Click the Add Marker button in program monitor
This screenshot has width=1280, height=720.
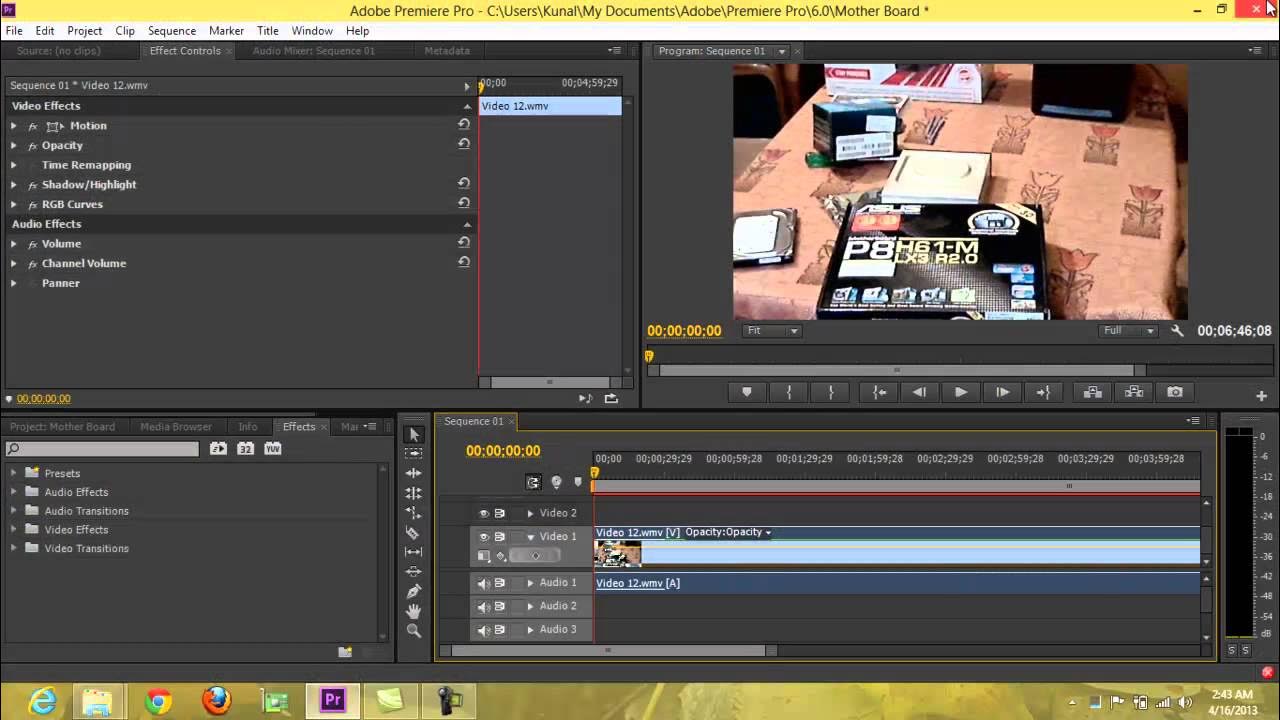coord(746,392)
